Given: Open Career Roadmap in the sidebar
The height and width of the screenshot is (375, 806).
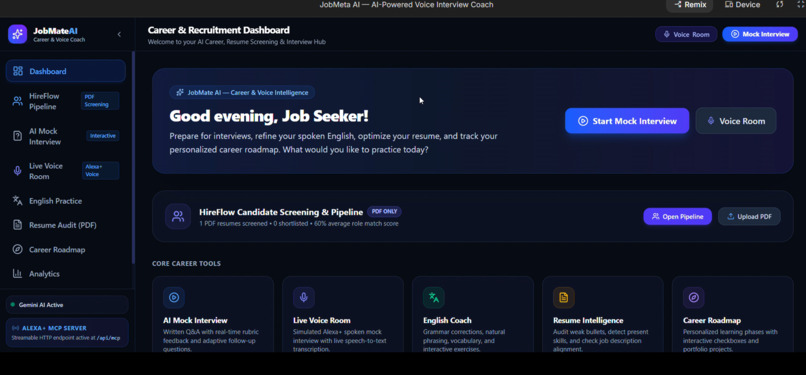Looking at the screenshot, I should [65, 250].
